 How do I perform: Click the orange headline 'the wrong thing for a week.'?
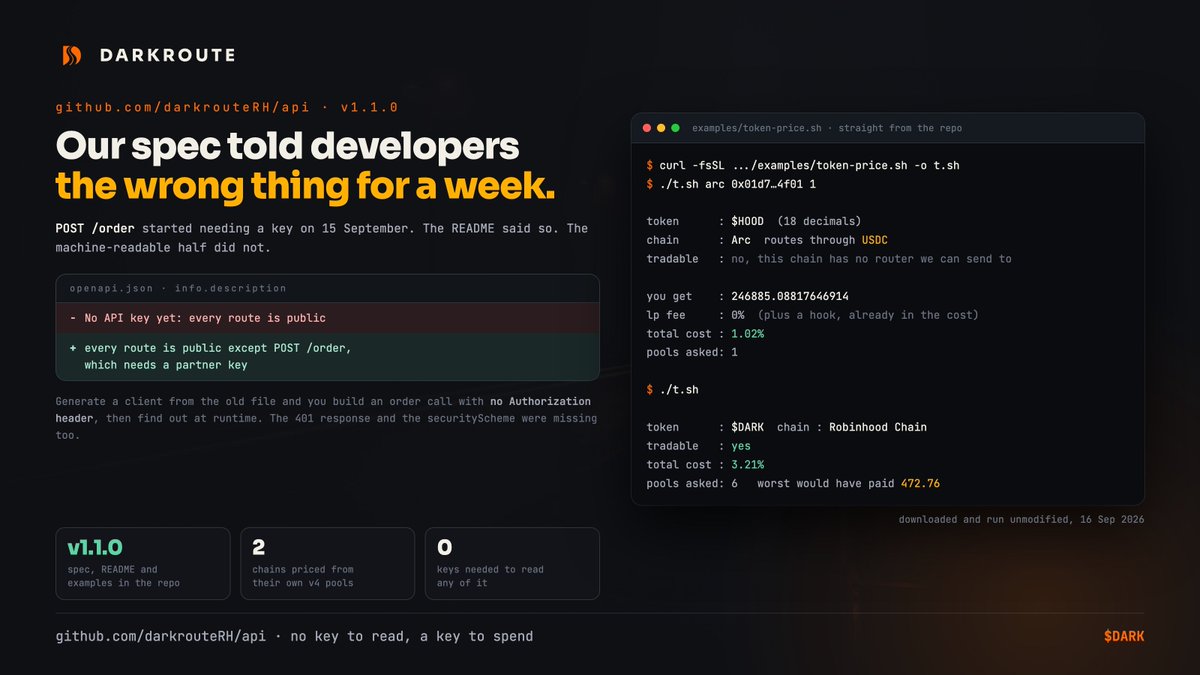coord(305,185)
